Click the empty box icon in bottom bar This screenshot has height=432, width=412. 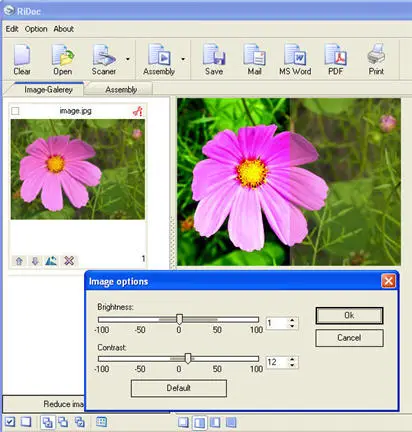coord(26,422)
